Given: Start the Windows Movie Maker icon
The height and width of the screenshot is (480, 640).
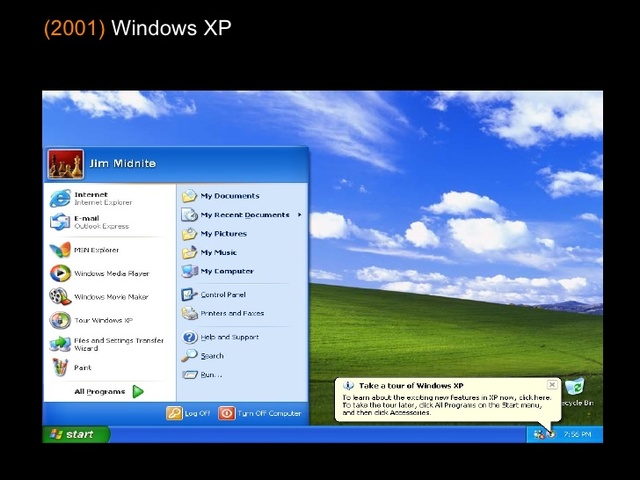Looking at the screenshot, I should click(60, 297).
